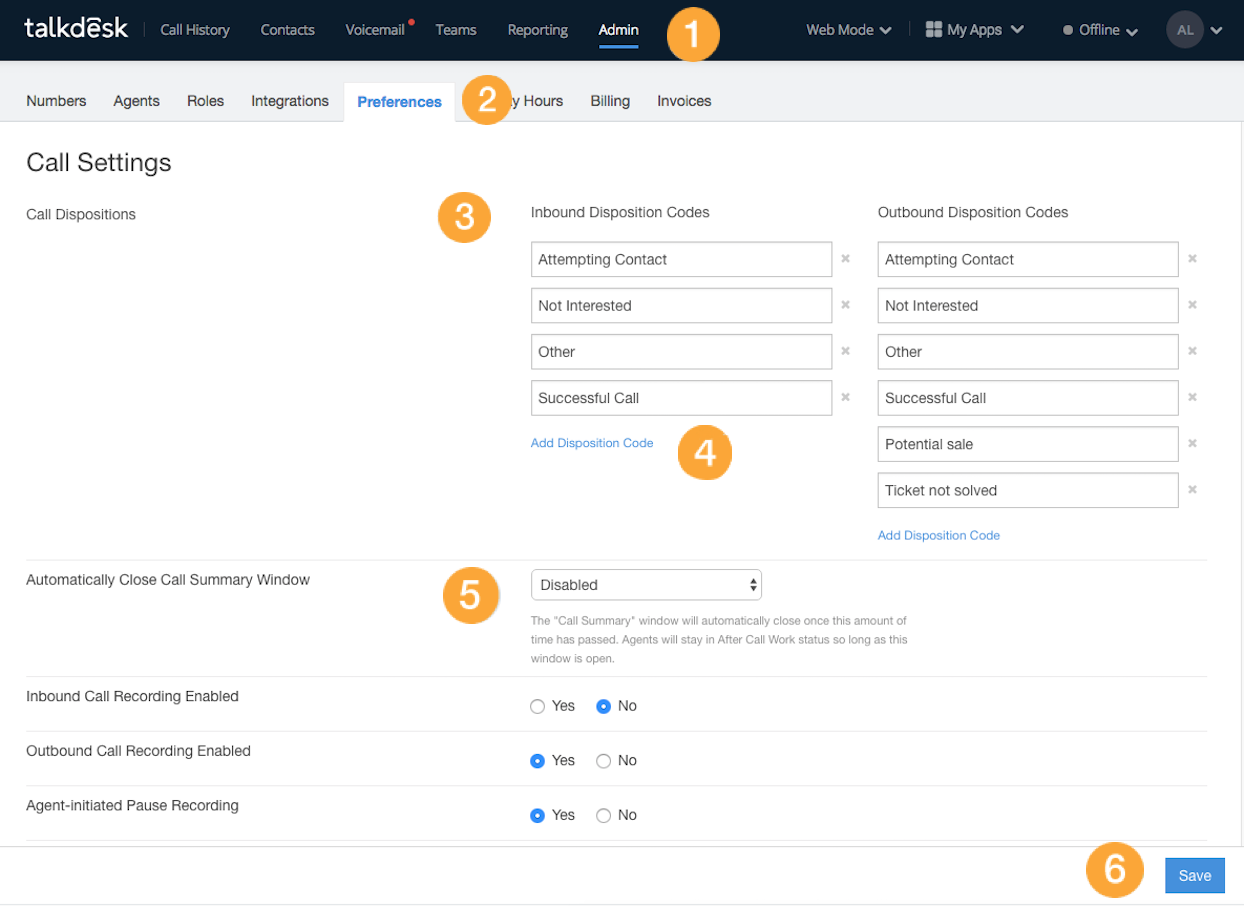This screenshot has width=1244, height=906.
Task: Open Reporting in top navigation
Action: point(538,30)
